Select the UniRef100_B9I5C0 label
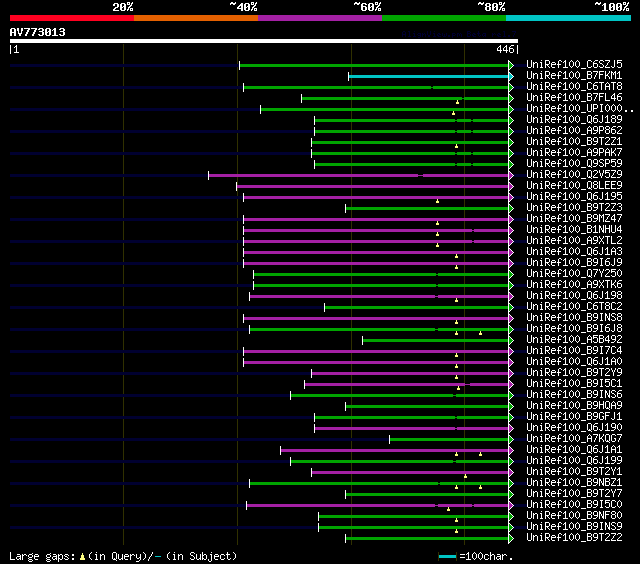This screenshot has height=564, width=640. click(x=574, y=505)
